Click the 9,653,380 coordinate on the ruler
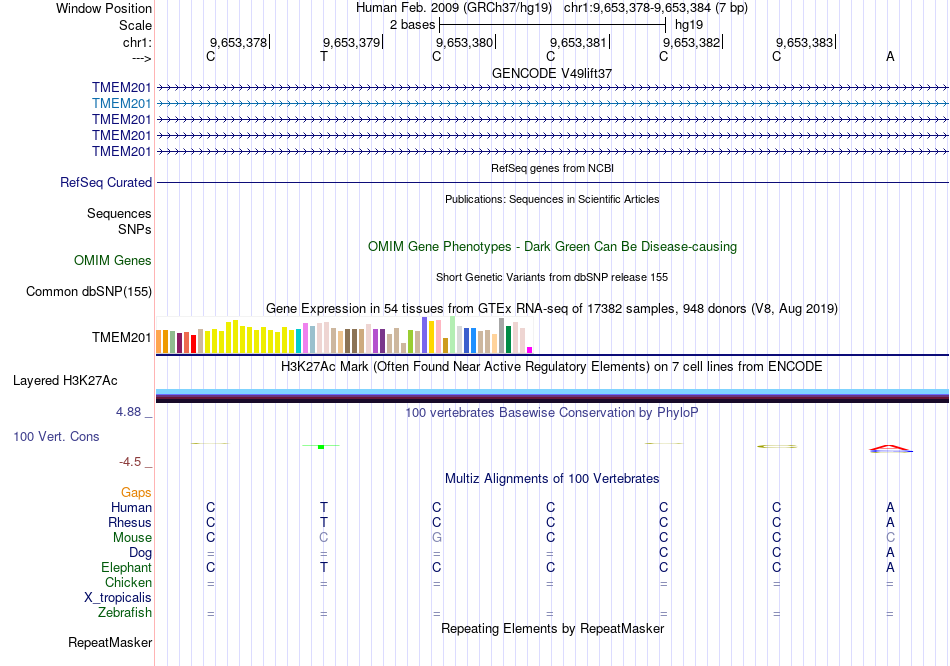950x666 pixels. [x=465, y=42]
